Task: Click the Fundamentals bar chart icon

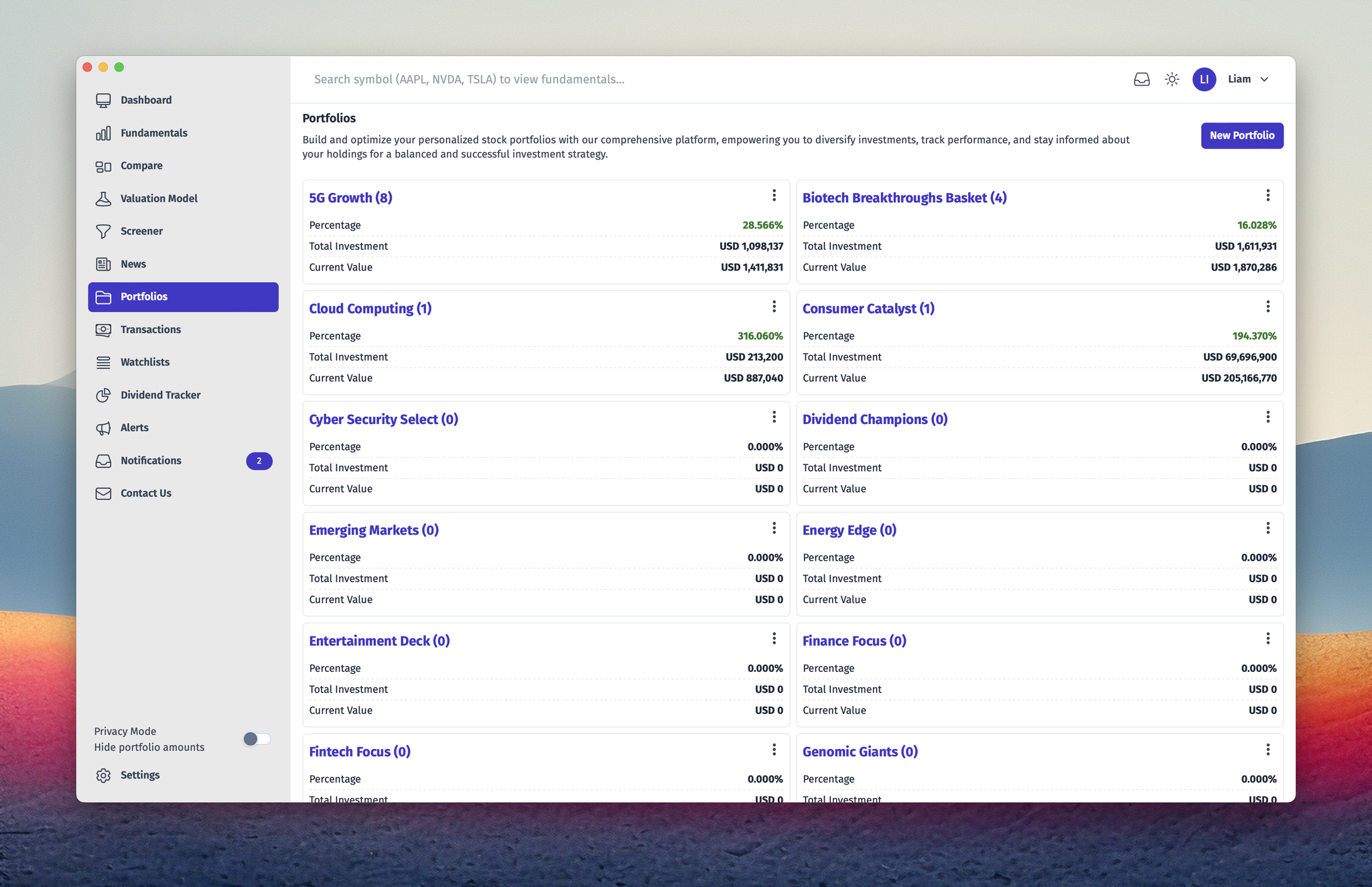Action: coord(103,133)
